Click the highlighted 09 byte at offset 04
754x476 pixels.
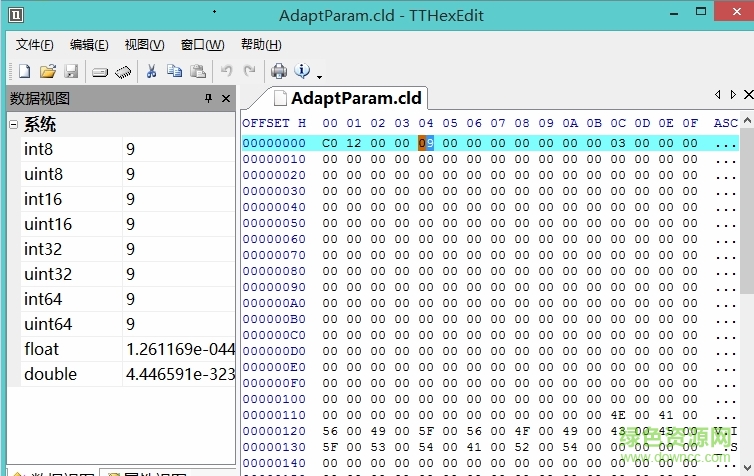[426, 143]
